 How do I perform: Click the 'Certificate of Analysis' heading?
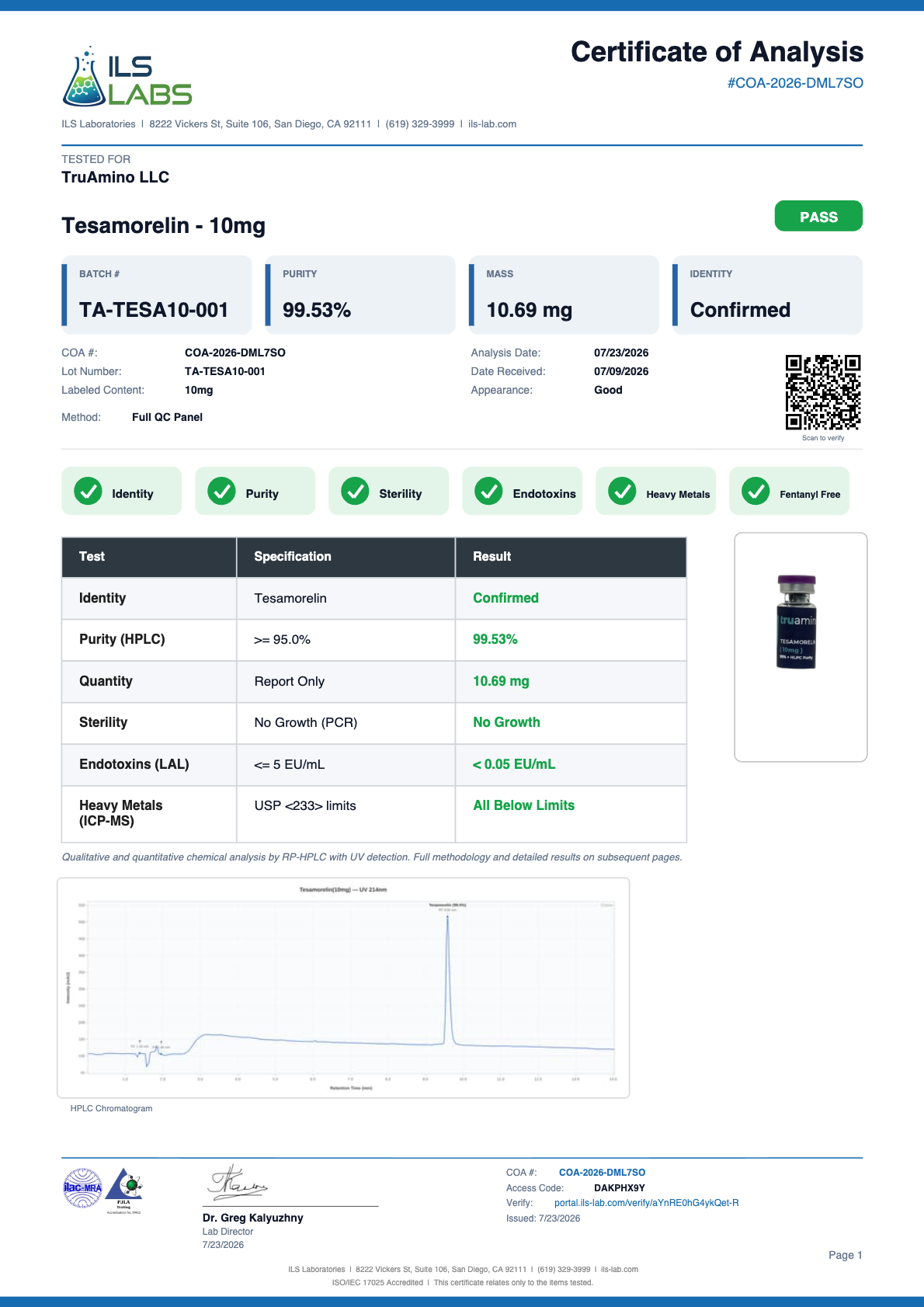point(717,52)
